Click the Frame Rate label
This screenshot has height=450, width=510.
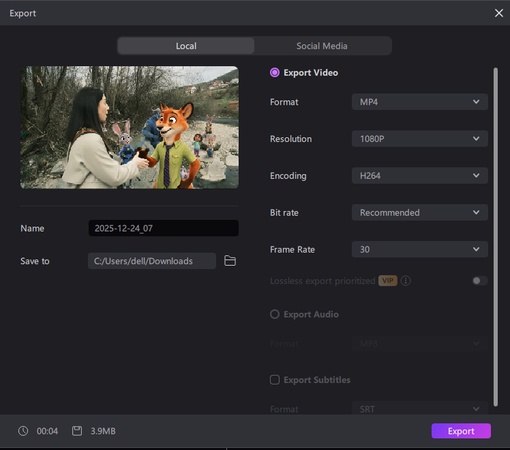[292, 249]
